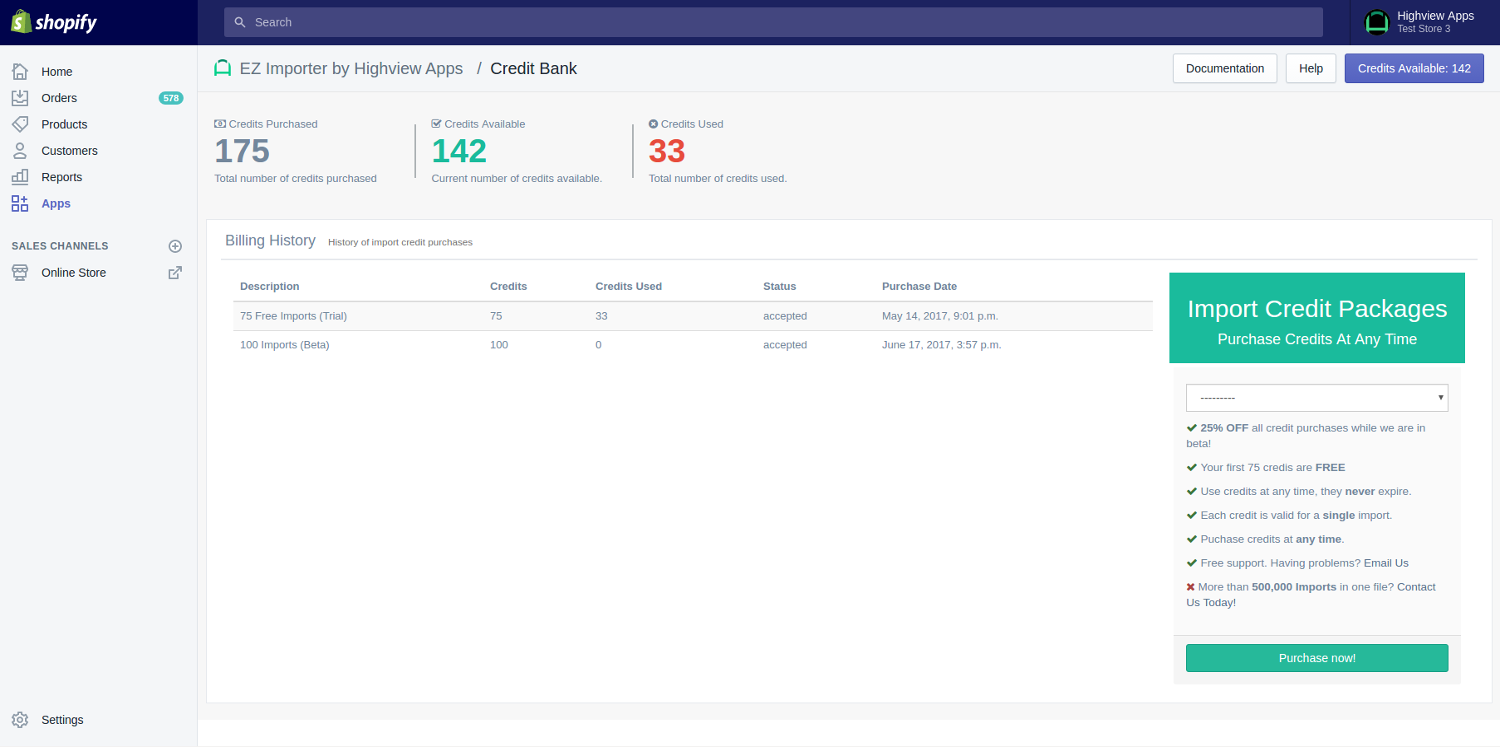Open Help from the page header
The width and height of the screenshot is (1500, 747).
(x=1310, y=68)
